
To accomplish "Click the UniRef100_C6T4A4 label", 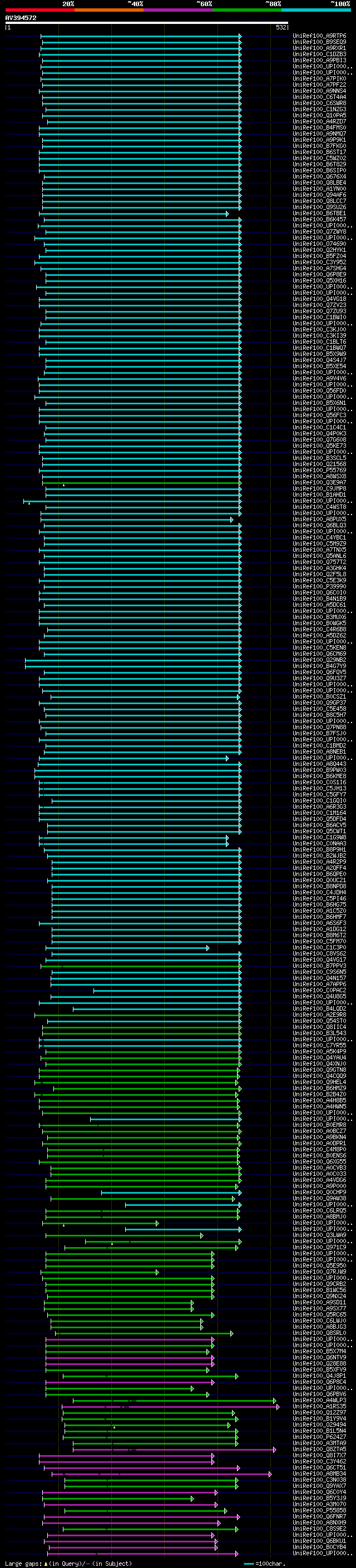I will point(319,97).
